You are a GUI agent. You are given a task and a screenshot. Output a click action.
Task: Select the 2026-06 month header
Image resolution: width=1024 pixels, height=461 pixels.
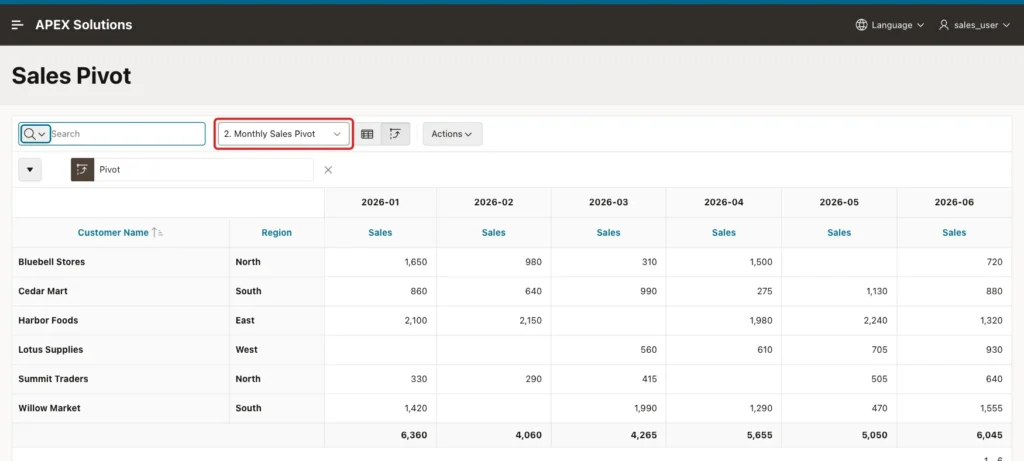point(954,202)
